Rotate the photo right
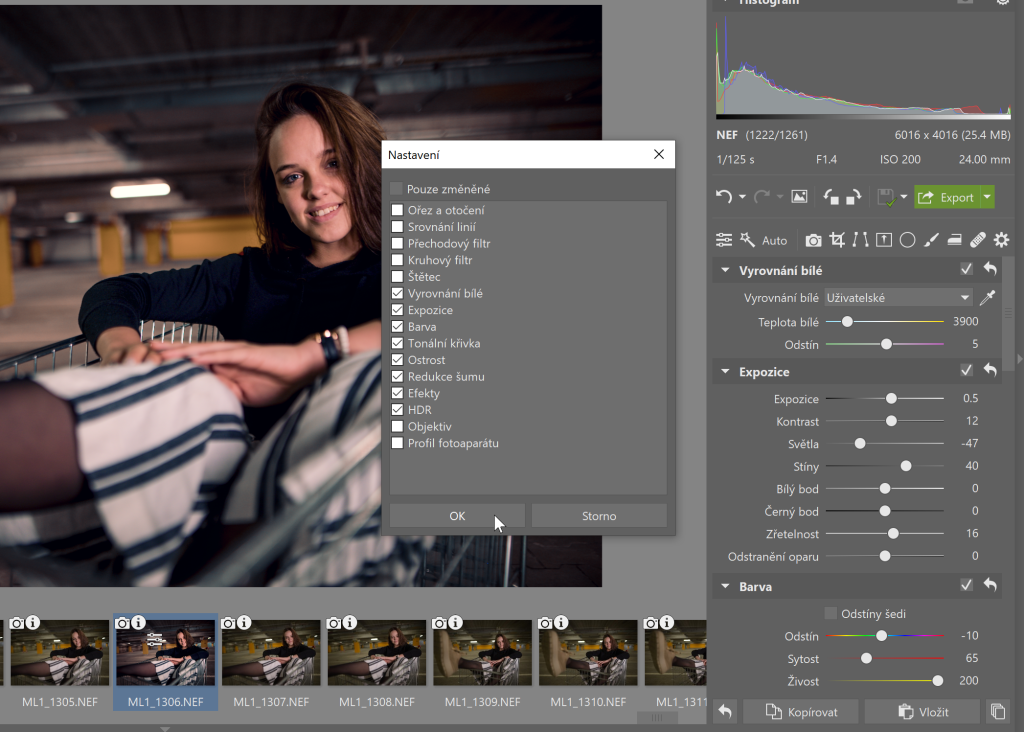The width and height of the screenshot is (1024, 732). [x=854, y=197]
